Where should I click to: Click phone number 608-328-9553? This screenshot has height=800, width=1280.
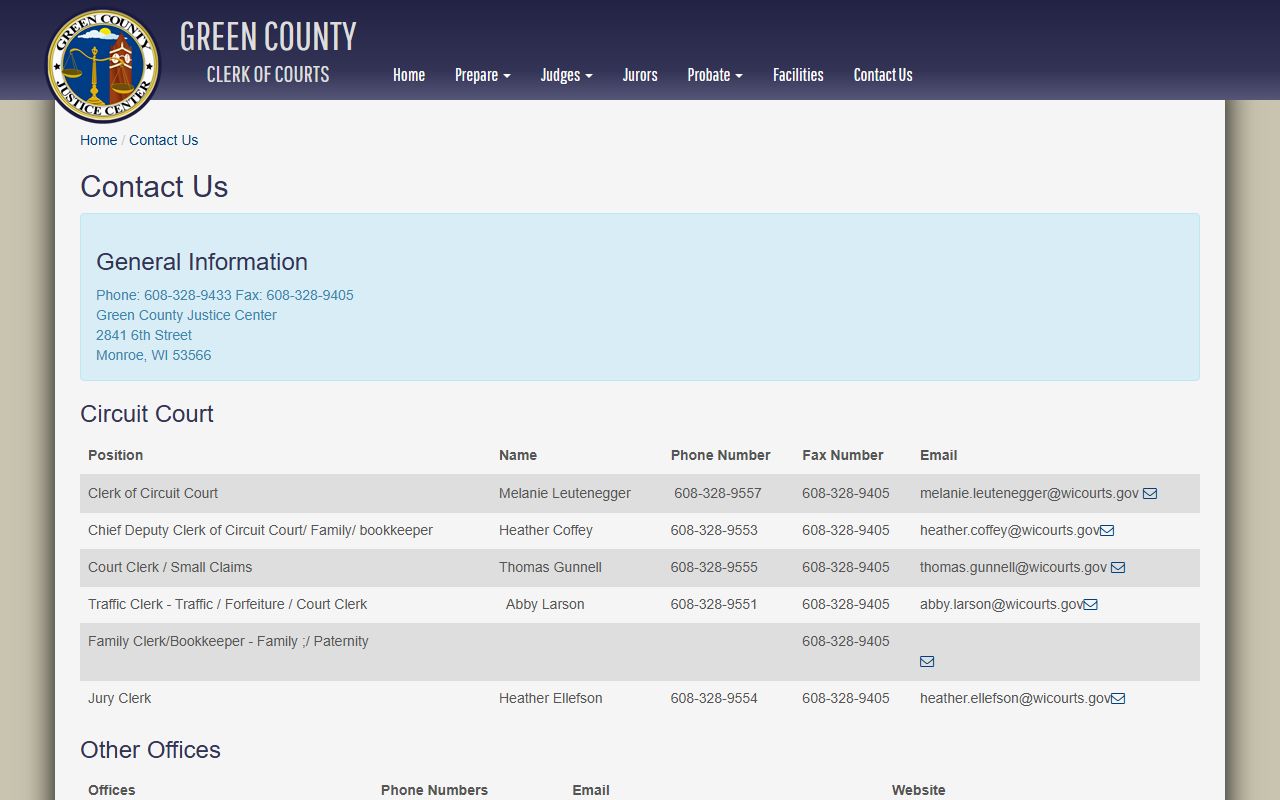(714, 530)
